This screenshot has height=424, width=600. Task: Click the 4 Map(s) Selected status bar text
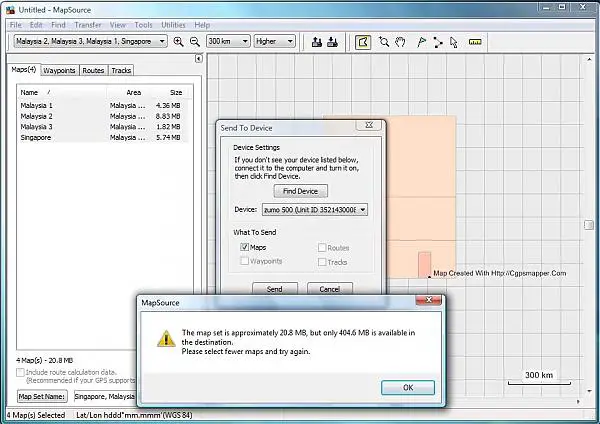[x=36, y=415]
